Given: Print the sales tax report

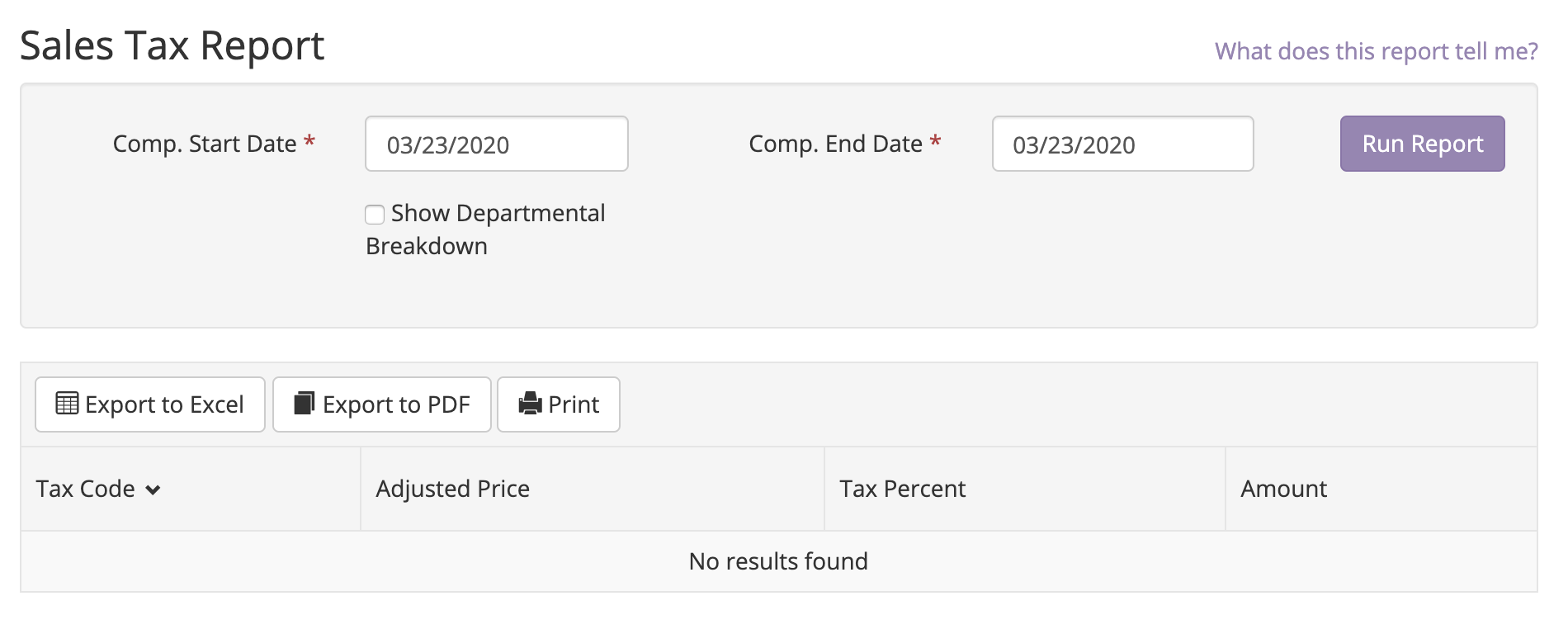Looking at the screenshot, I should 559,404.
